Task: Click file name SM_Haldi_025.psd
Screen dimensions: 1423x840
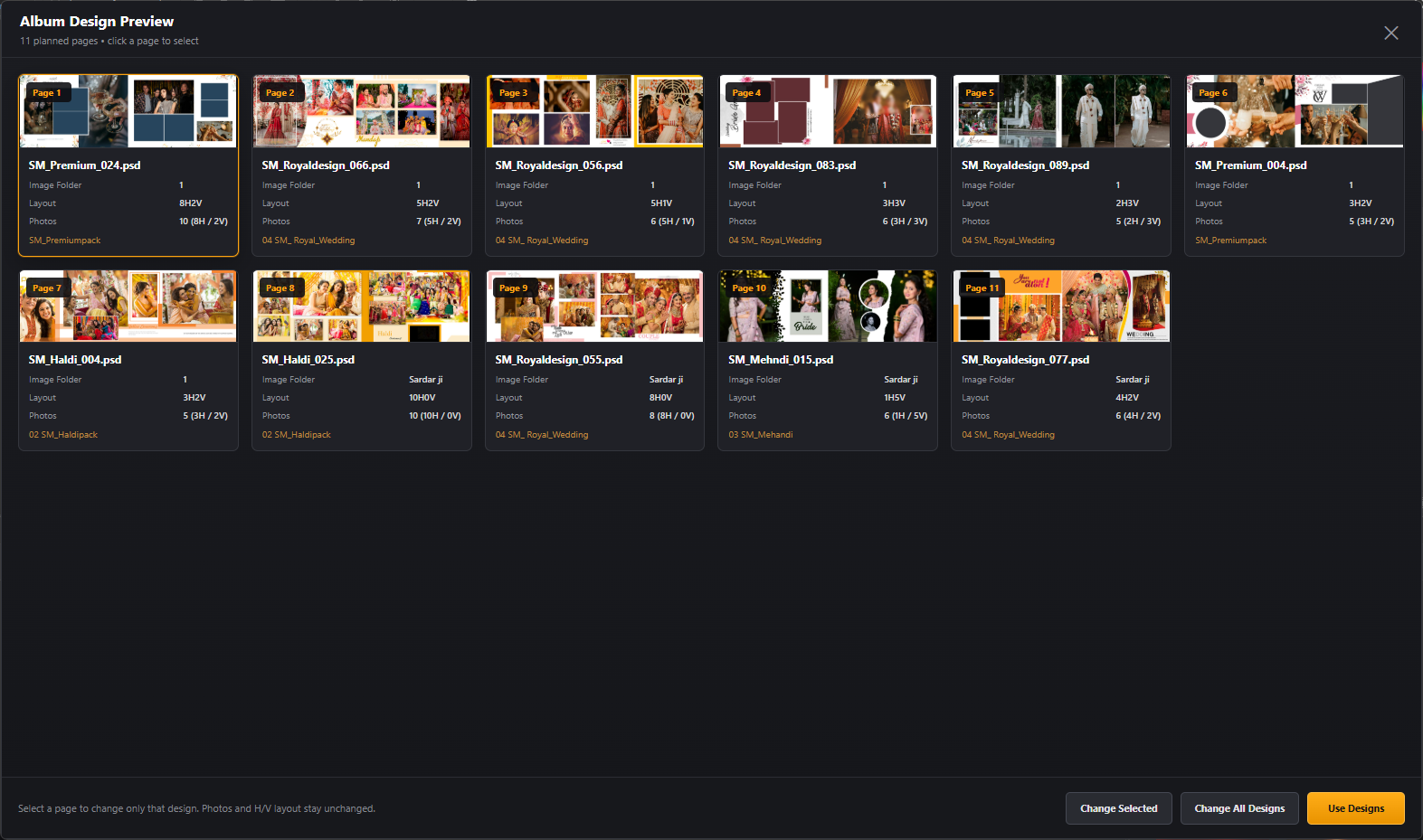Action: coord(308,360)
